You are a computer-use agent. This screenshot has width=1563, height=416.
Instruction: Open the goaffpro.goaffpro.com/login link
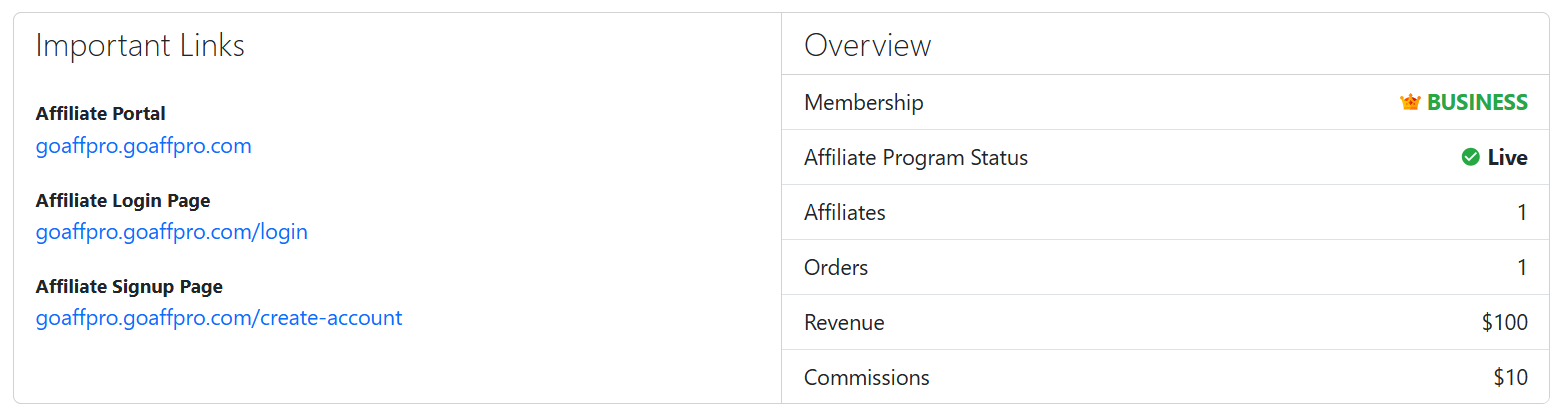pyautogui.click(x=171, y=232)
